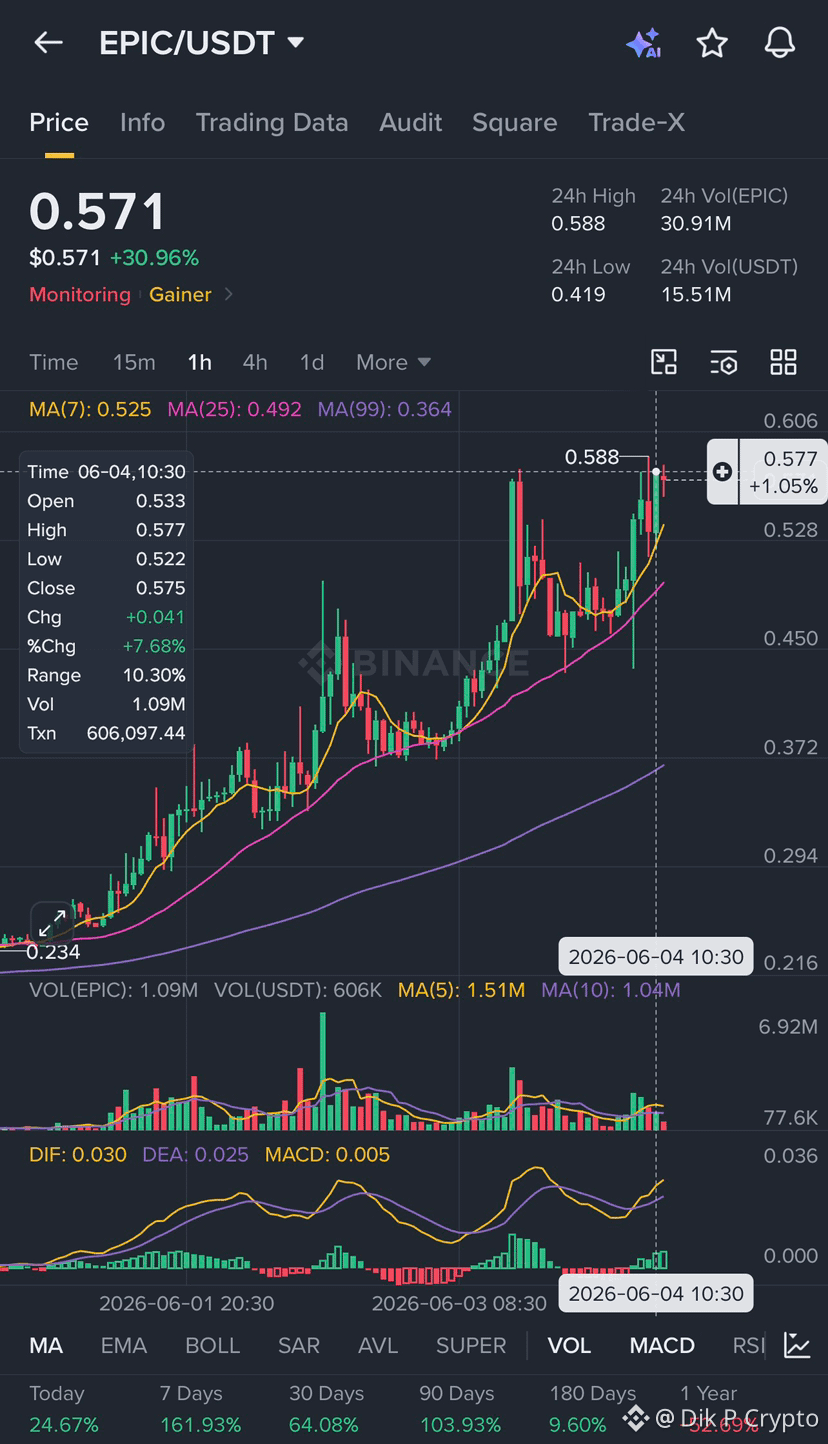Open the EPIC/USDT pair selector dropdown

[x=202, y=43]
